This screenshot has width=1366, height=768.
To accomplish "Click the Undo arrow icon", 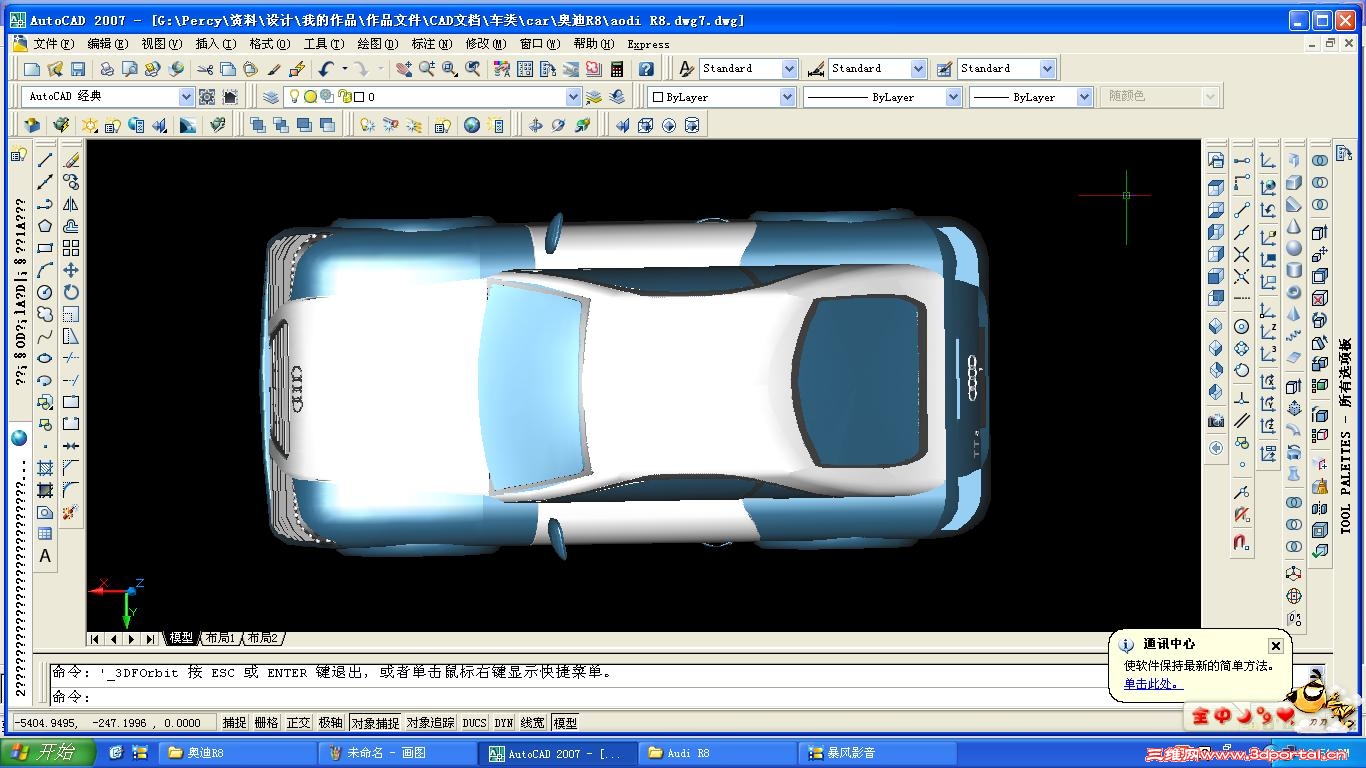I will [x=327, y=69].
